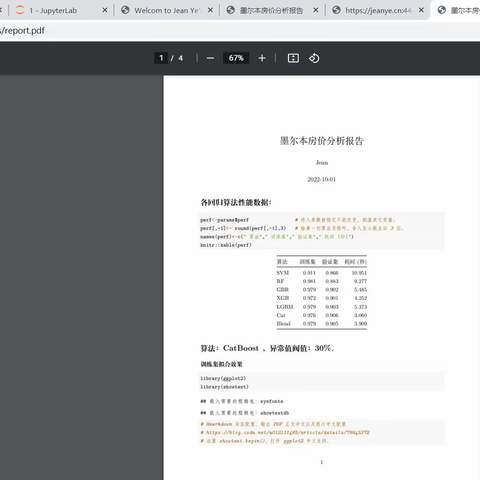Click globe icon of Welcom to Jean tab
The height and width of the screenshot is (480, 480).
125,10
